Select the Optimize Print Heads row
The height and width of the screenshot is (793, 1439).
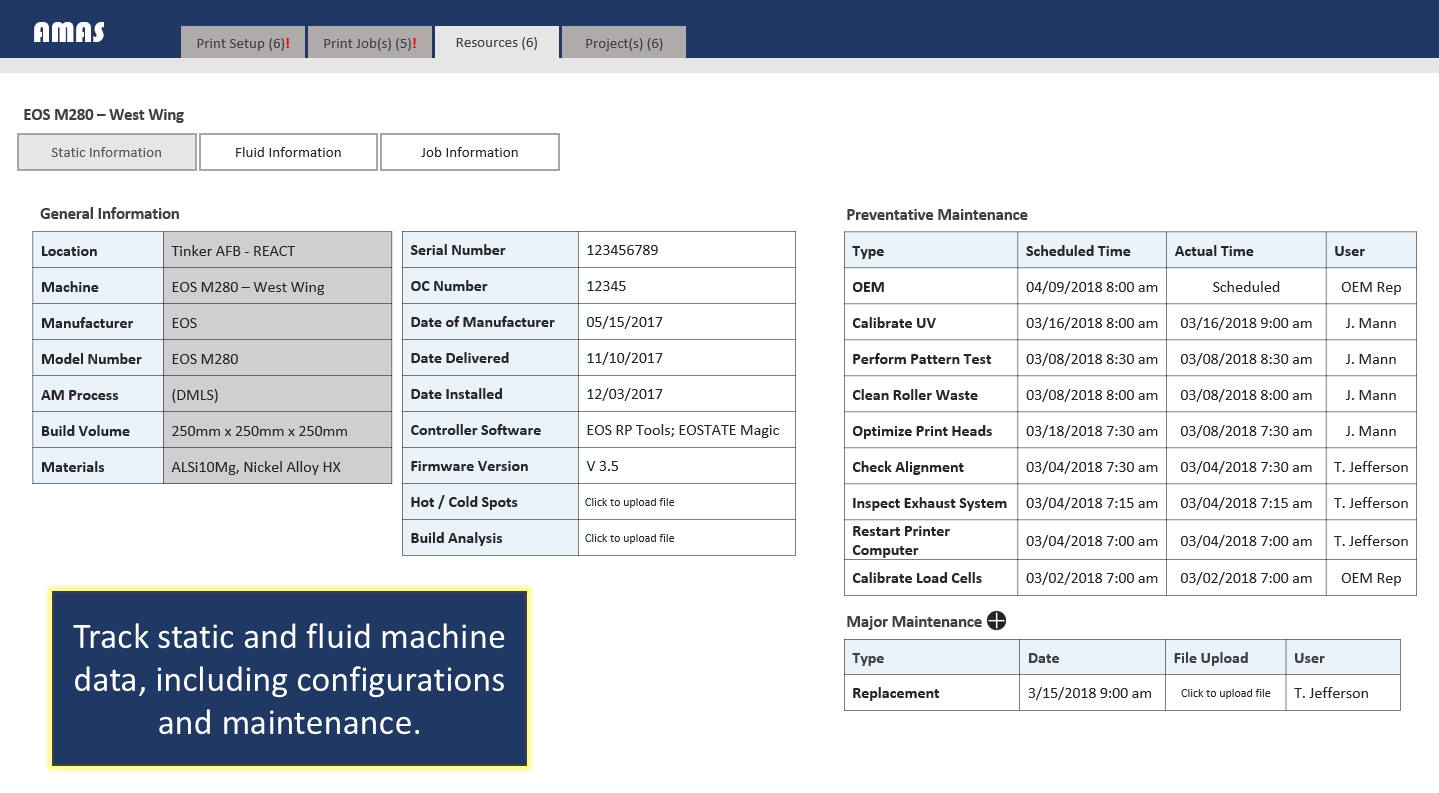(922, 431)
